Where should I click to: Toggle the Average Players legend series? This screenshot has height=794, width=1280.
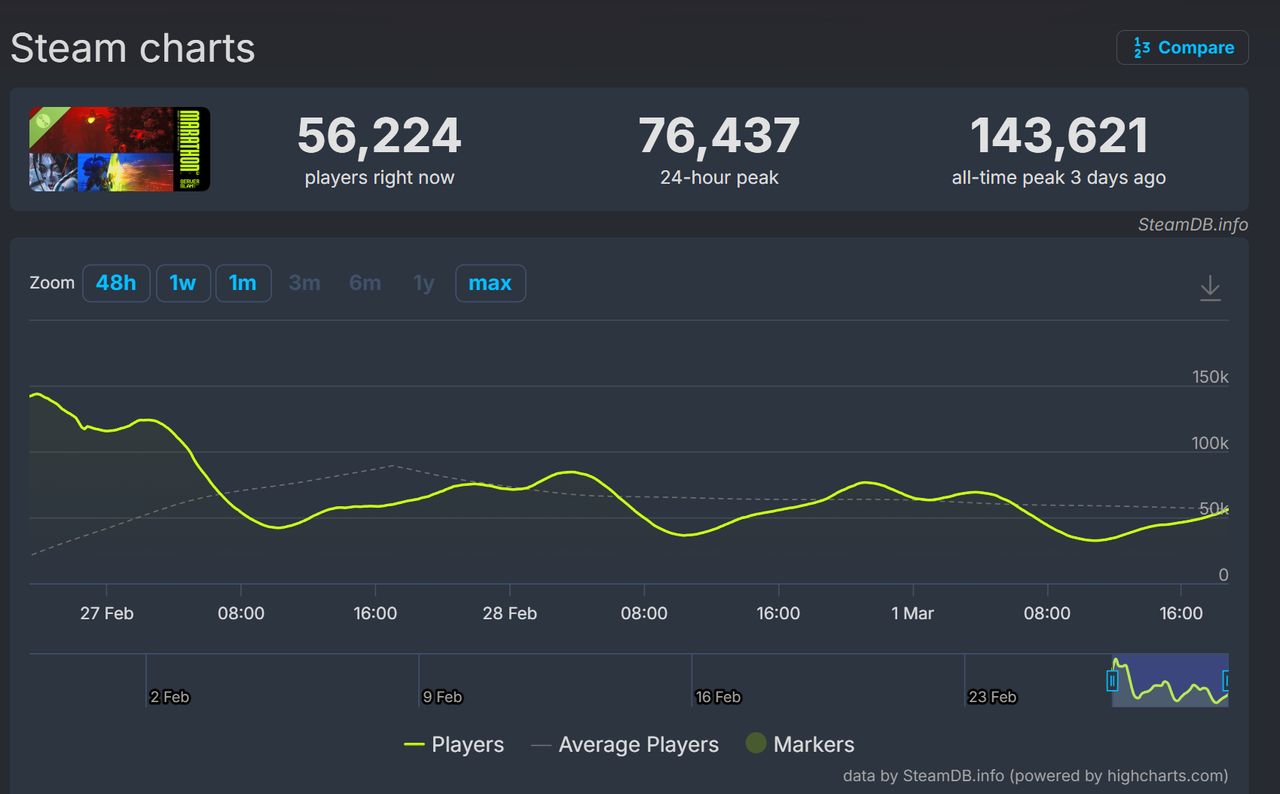click(x=625, y=745)
